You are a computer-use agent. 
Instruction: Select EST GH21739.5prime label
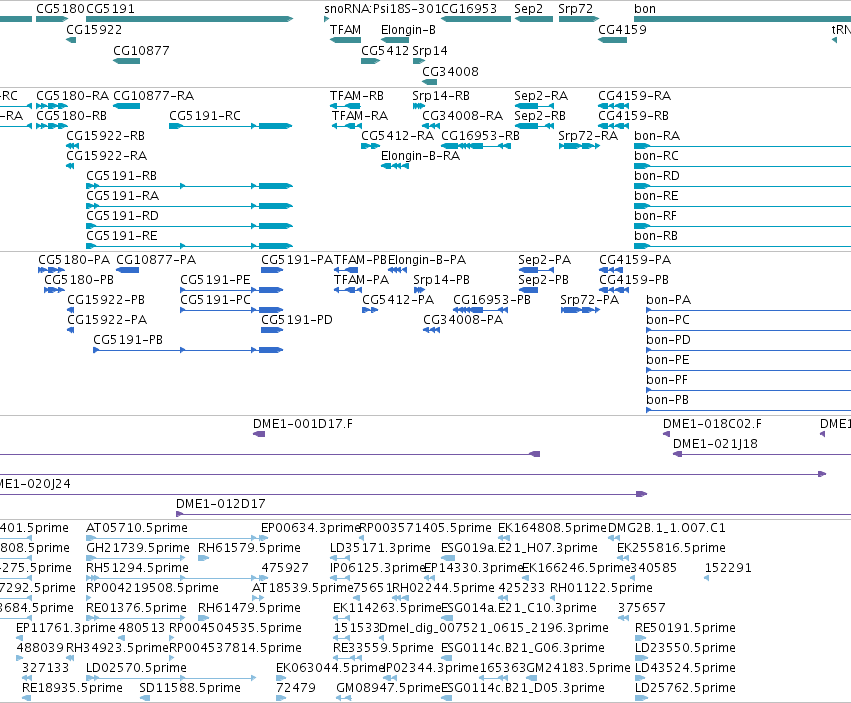tap(138, 548)
